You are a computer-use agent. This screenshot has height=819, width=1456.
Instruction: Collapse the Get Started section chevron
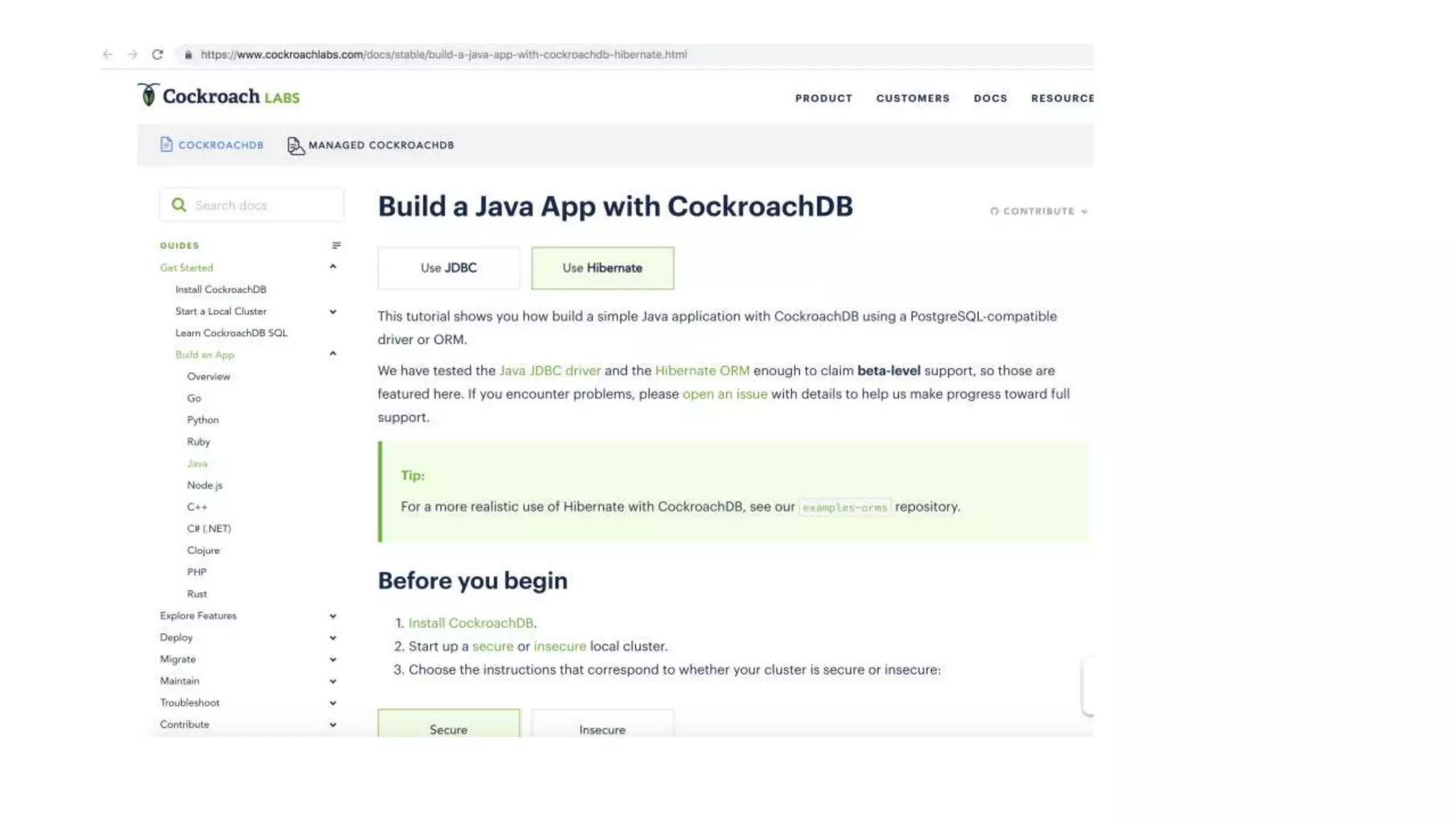pyautogui.click(x=333, y=267)
